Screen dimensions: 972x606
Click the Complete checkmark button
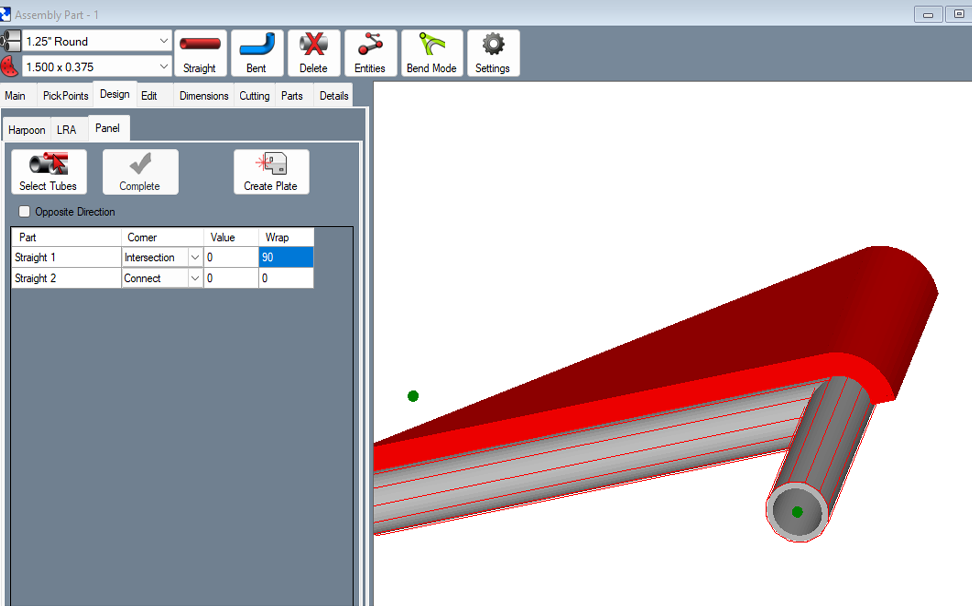click(x=140, y=172)
